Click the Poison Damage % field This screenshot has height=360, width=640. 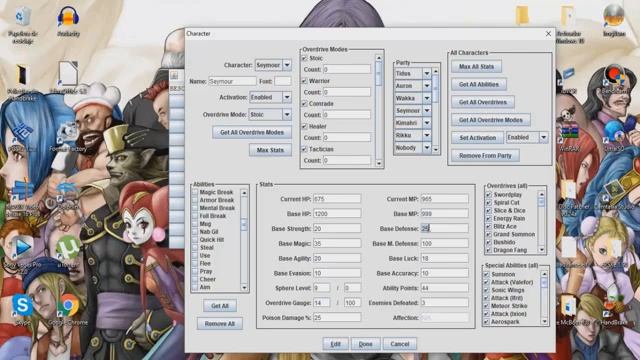coord(337,318)
